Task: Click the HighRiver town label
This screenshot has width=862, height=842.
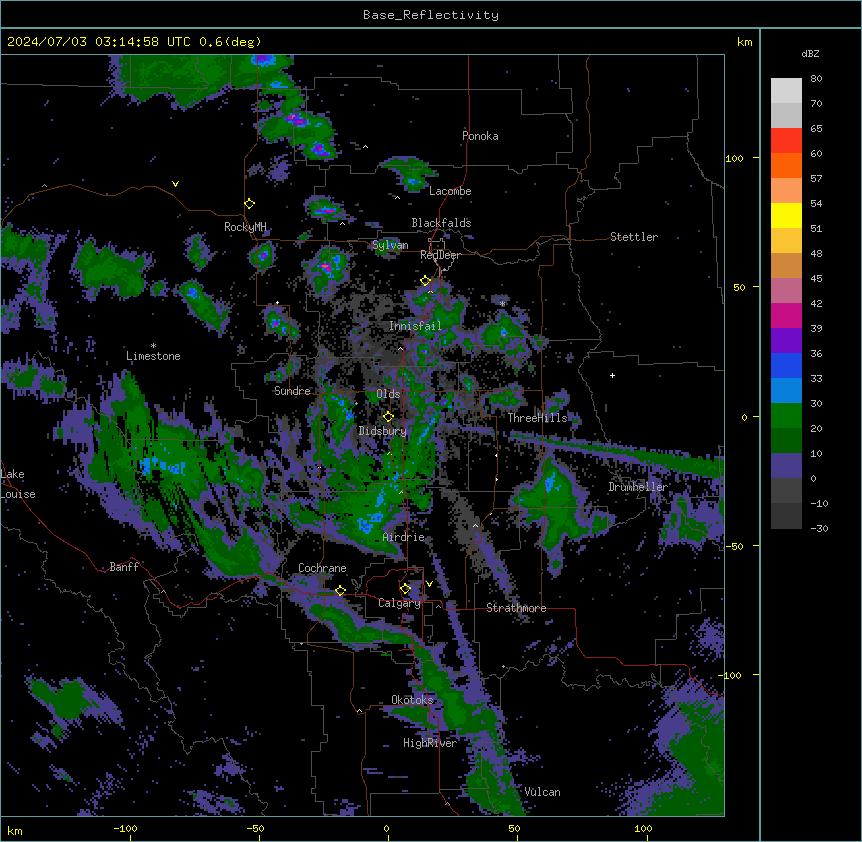Action: point(430,743)
